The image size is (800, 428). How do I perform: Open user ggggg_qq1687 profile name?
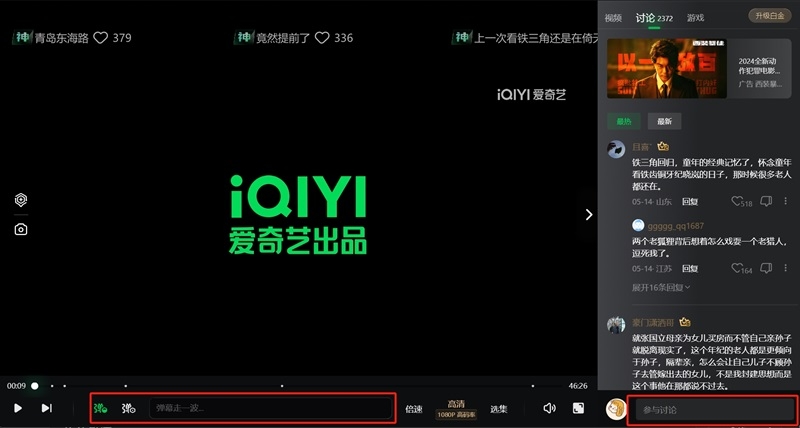point(676,226)
